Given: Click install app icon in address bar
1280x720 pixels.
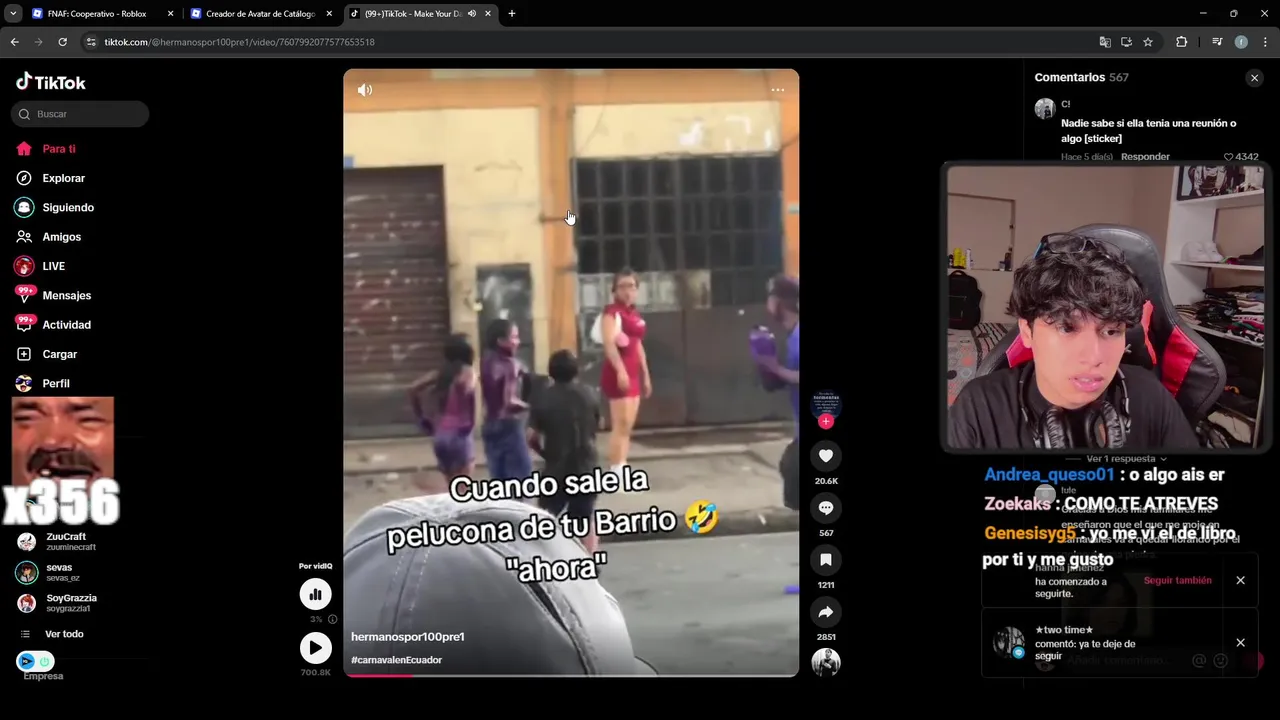Looking at the screenshot, I should coord(1126,42).
